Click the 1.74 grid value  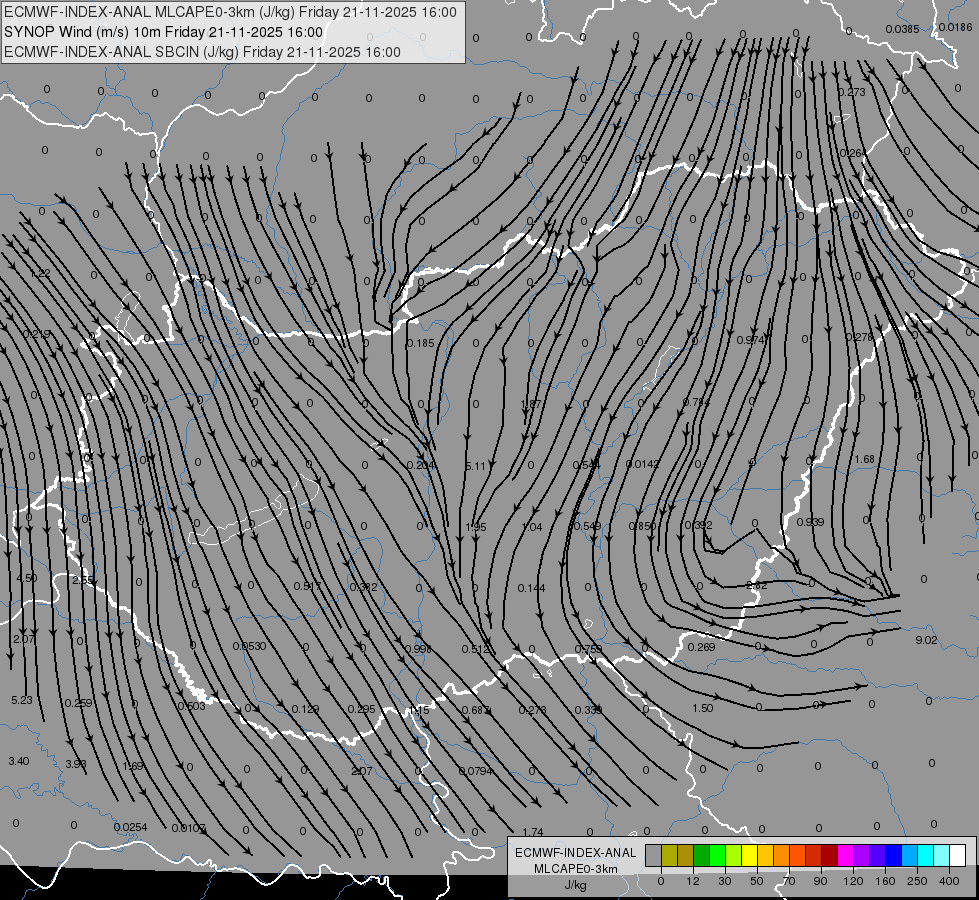click(x=533, y=832)
